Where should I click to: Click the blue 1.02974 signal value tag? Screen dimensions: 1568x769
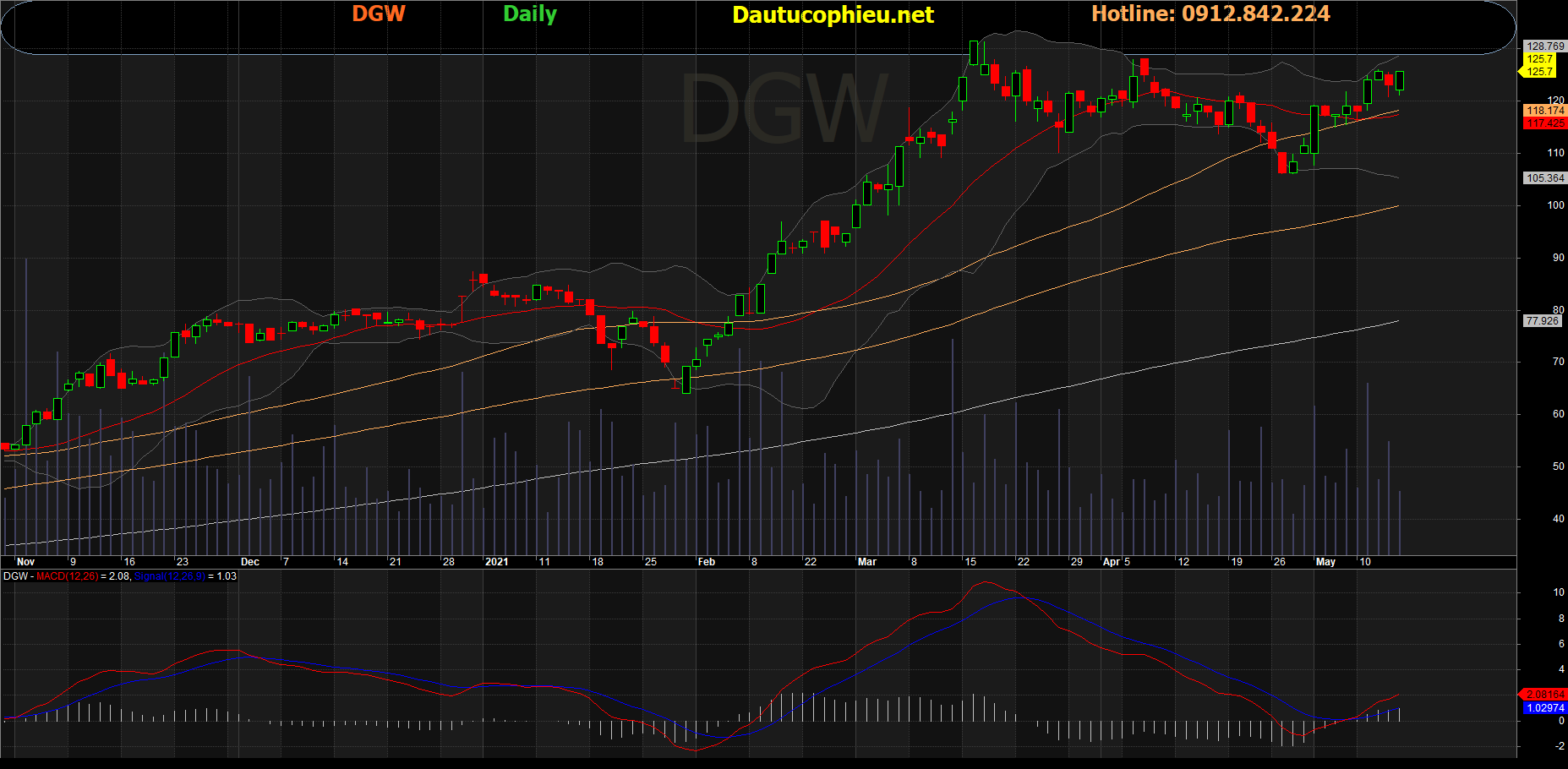click(1545, 708)
